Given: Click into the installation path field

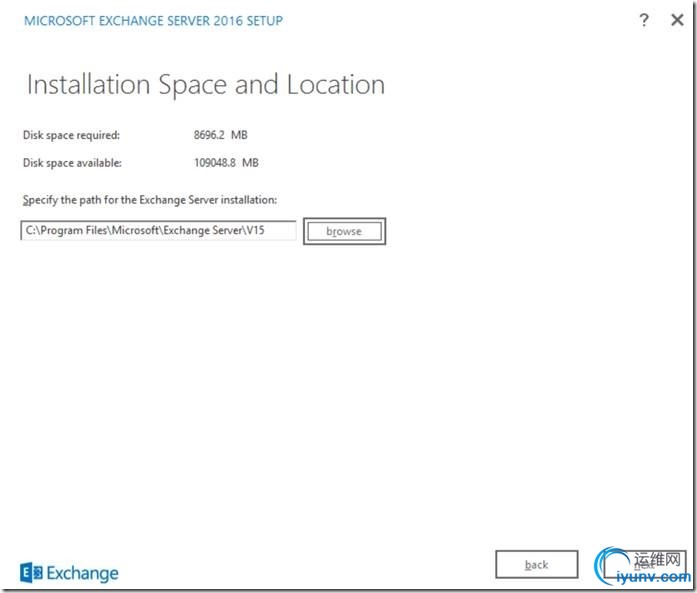Looking at the screenshot, I should click(x=158, y=230).
